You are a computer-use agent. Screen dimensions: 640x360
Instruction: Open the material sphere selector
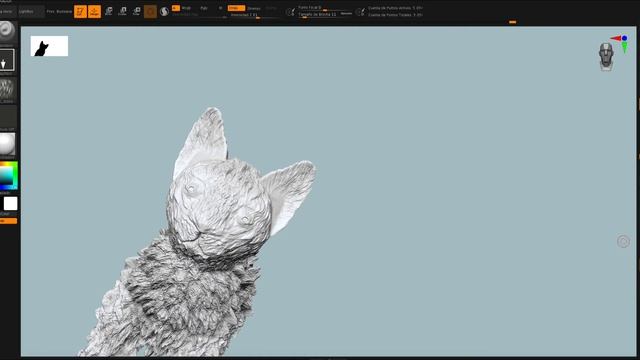(x=7, y=144)
